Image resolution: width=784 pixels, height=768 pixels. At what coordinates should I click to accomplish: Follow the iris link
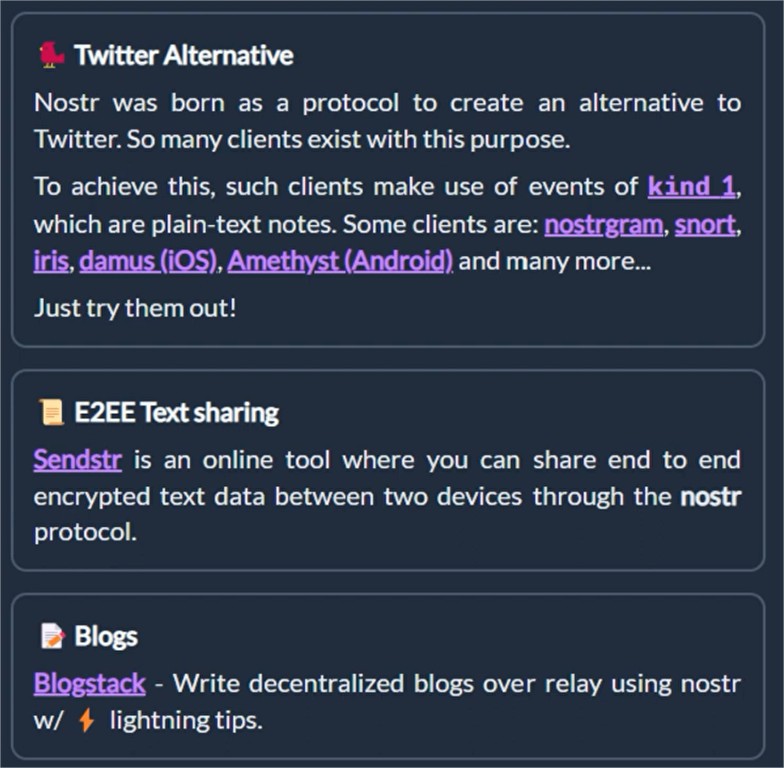click(51, 261)
